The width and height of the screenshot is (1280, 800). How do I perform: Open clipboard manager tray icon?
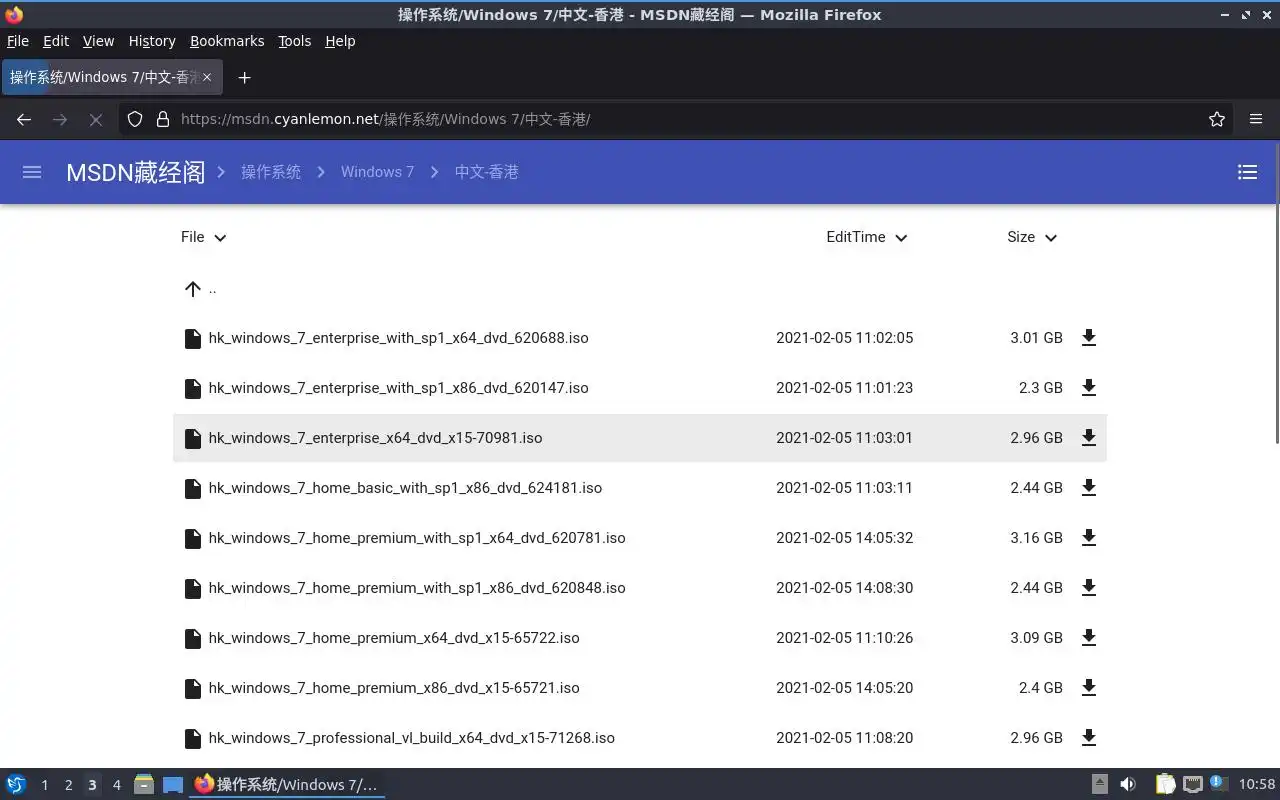point(1166,785)
